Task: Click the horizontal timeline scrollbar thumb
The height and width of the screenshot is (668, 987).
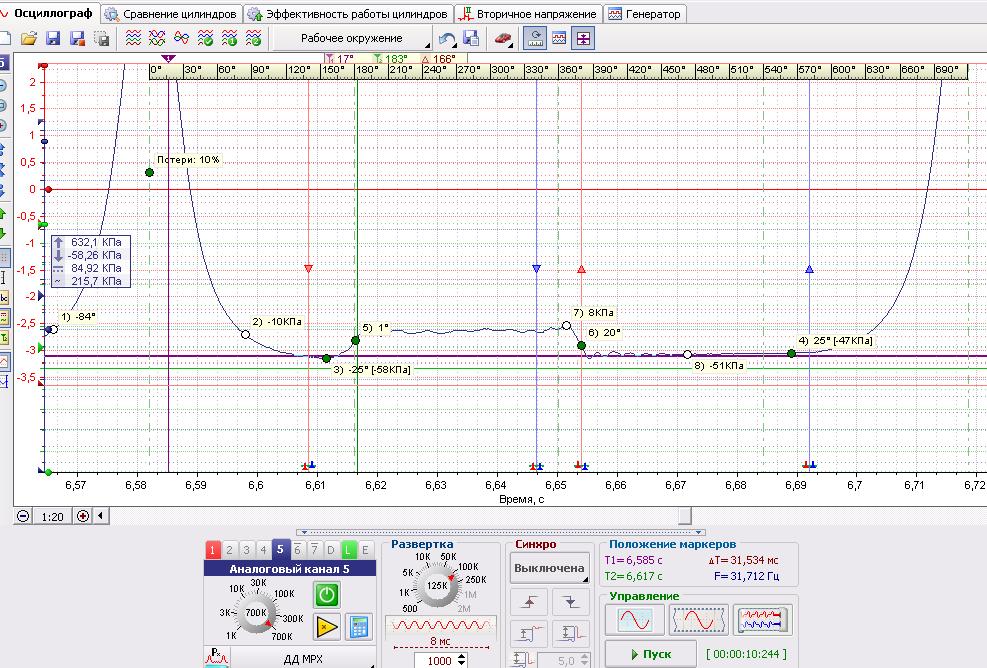Action: tap(685, 516)
